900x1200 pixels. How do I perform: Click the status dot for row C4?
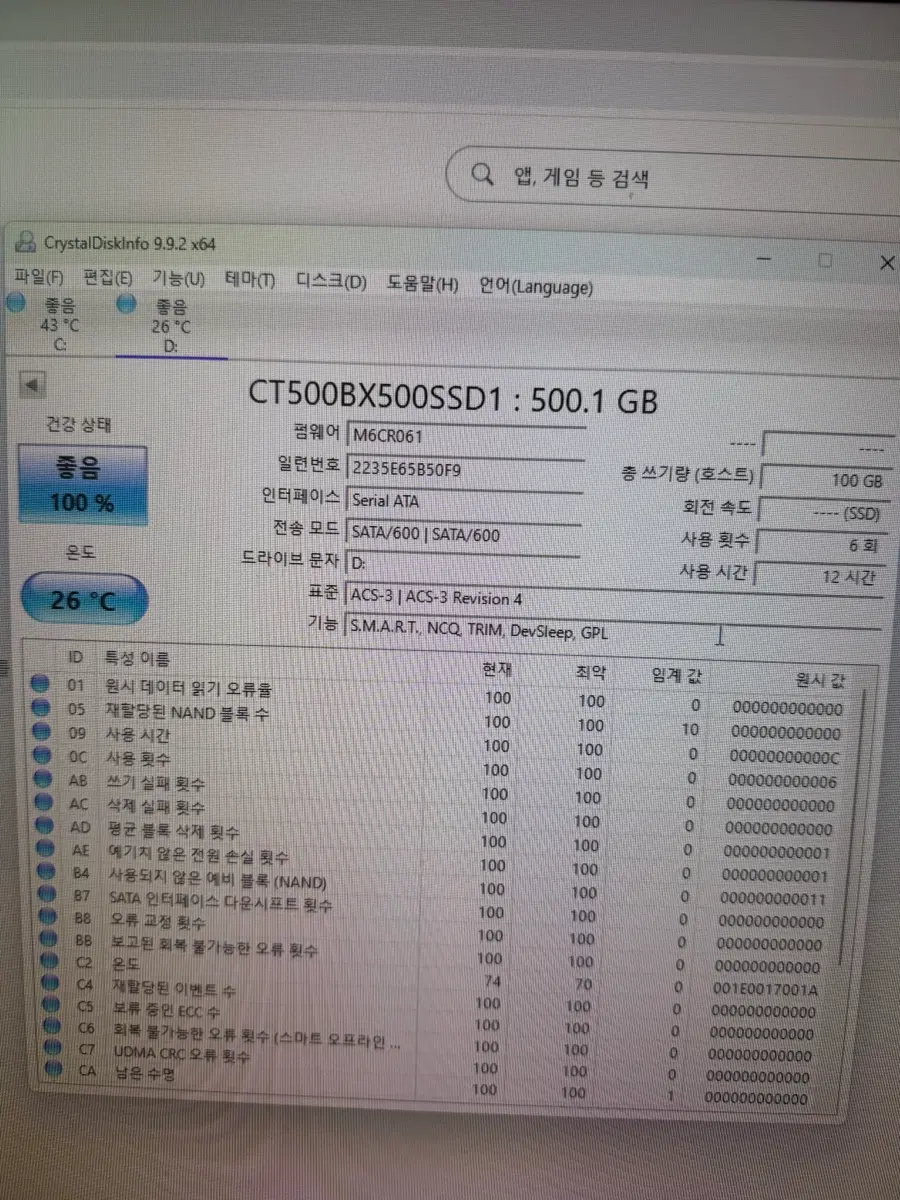(52, 985)
